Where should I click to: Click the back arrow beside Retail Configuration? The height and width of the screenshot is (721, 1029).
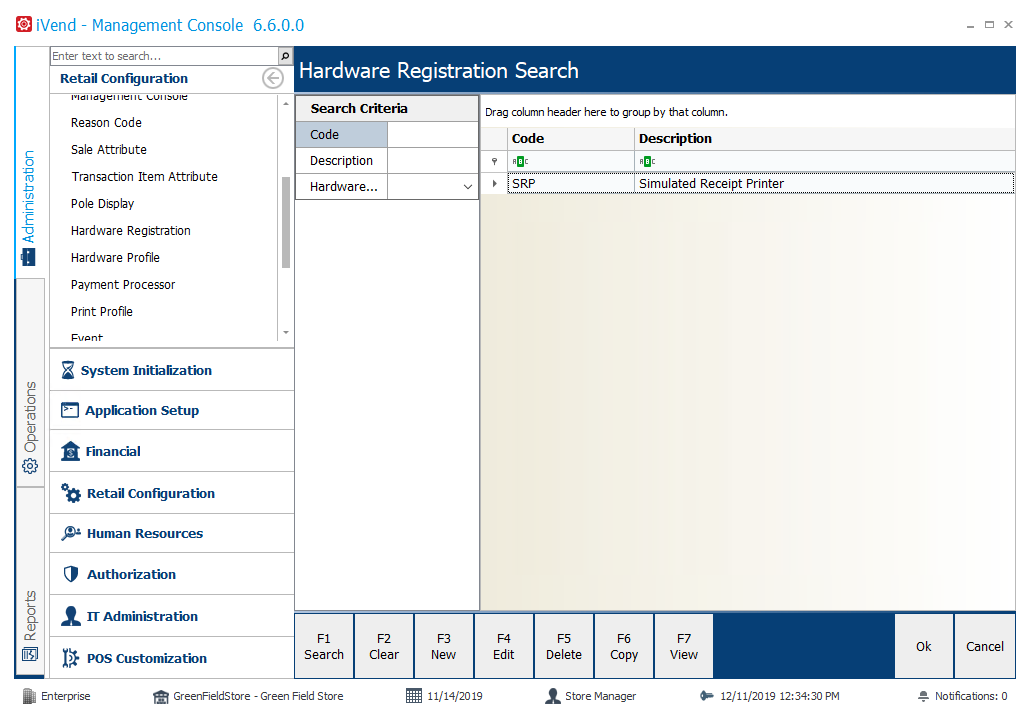(x=272, y=78)
